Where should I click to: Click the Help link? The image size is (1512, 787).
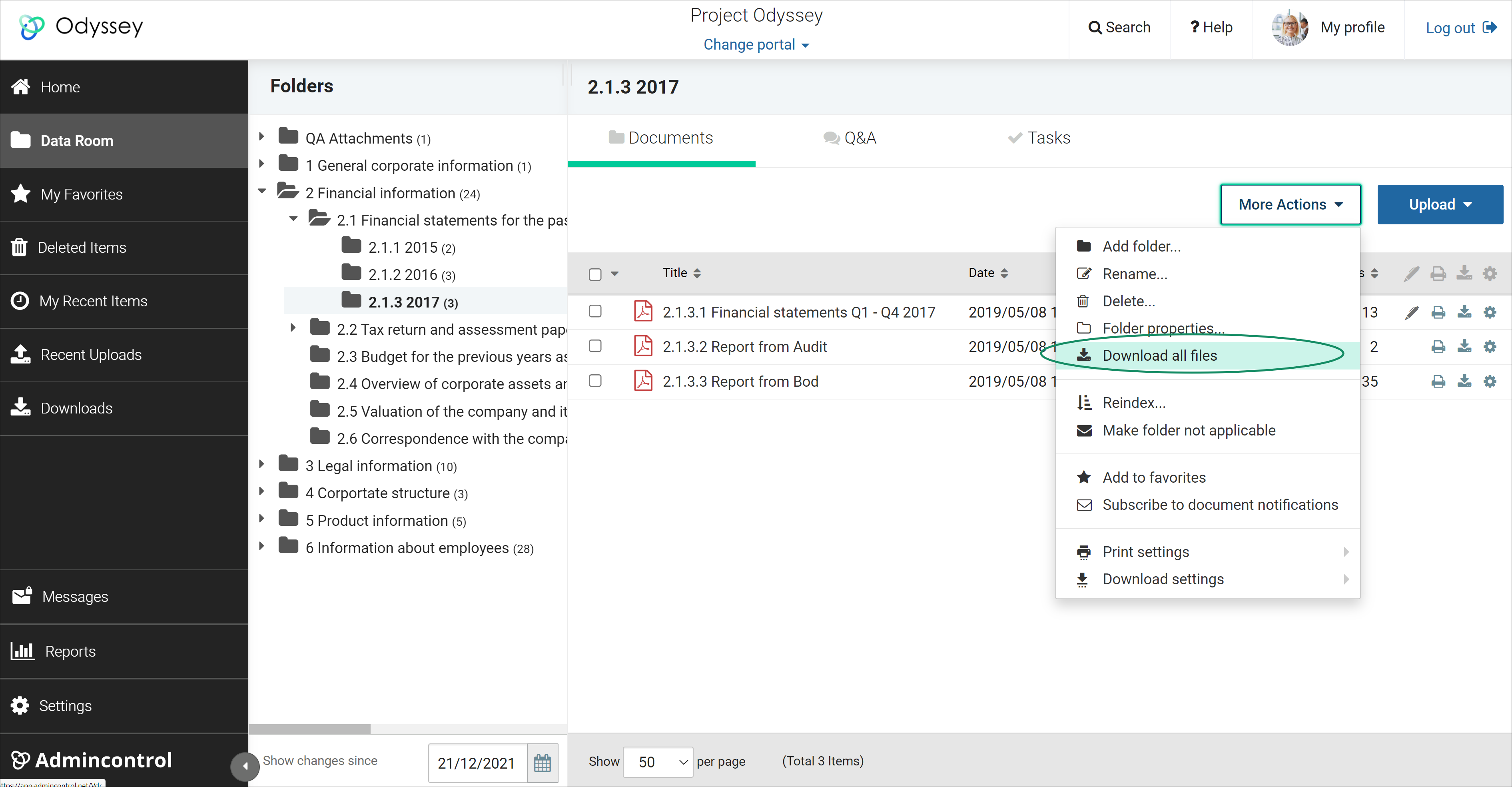click(1211, 28)
